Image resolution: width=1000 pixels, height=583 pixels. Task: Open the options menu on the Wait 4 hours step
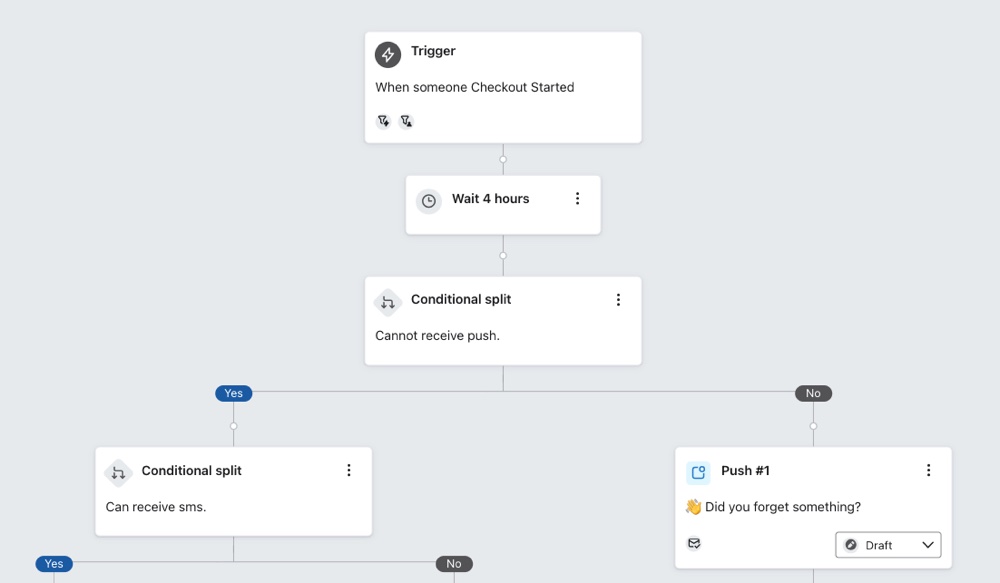tap(577, 198)
